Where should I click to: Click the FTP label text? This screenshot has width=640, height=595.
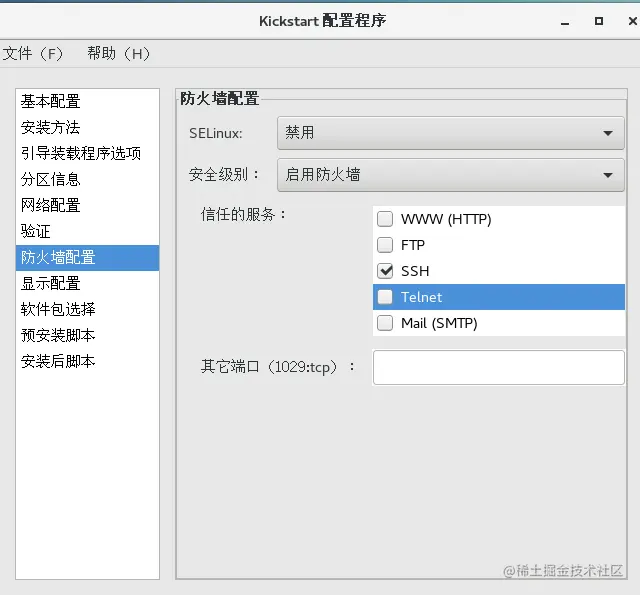(x=413, y=245)
